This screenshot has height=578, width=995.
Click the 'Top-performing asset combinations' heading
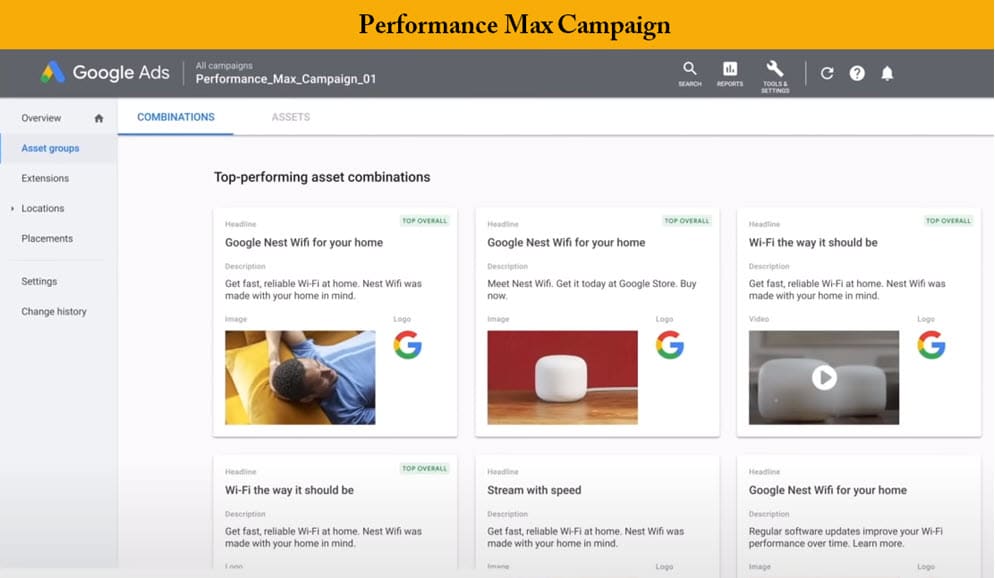tap(322, 177)
